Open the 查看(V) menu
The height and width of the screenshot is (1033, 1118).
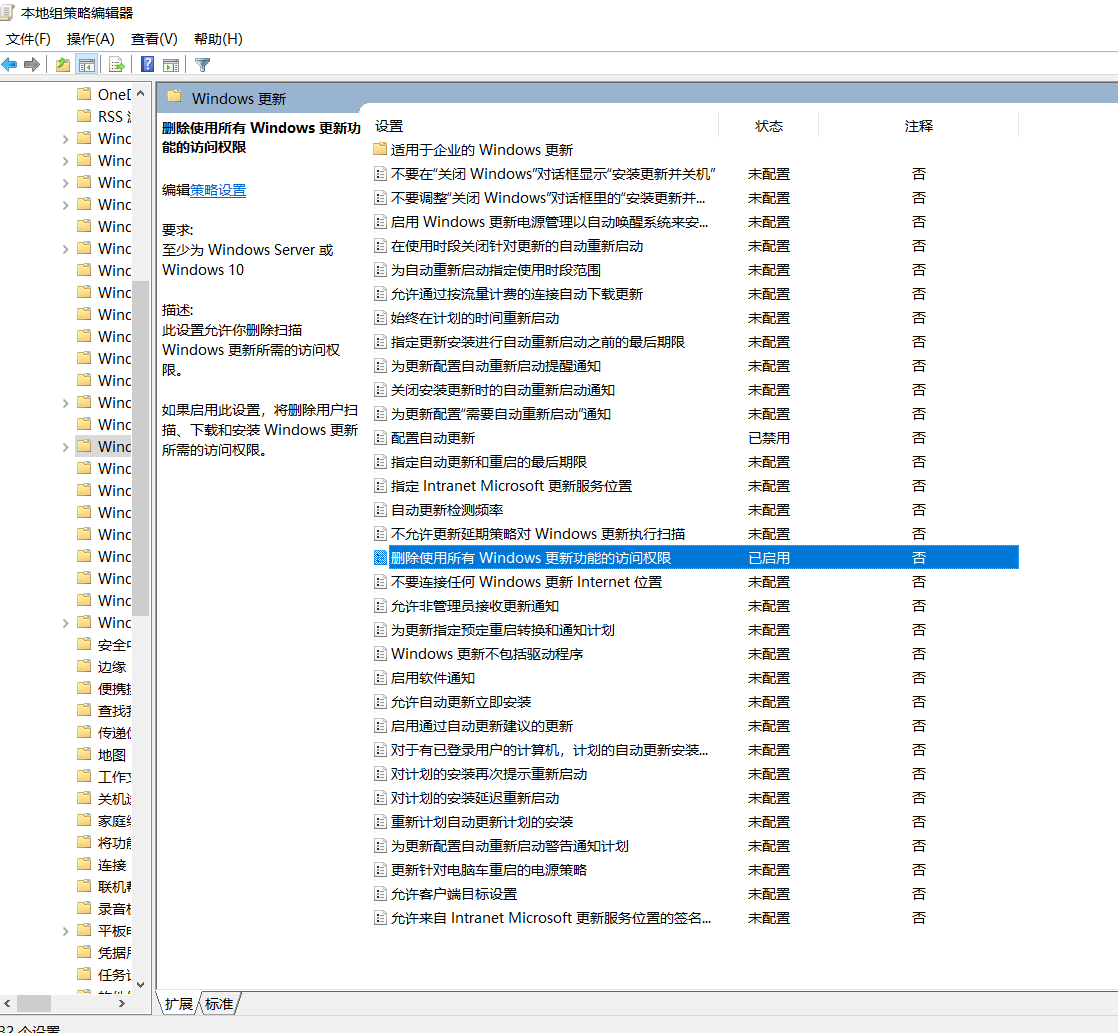click(x=154, y=38)
